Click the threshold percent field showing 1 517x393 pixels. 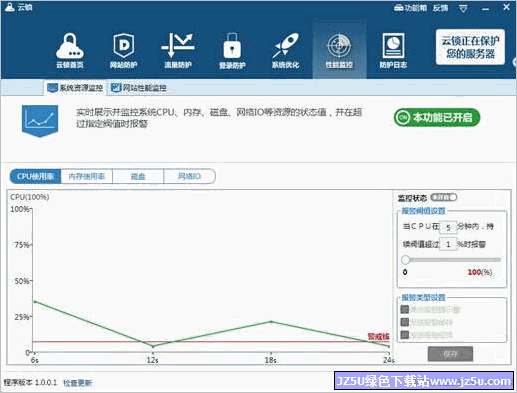pyautogui.click(x=448, y=244)
